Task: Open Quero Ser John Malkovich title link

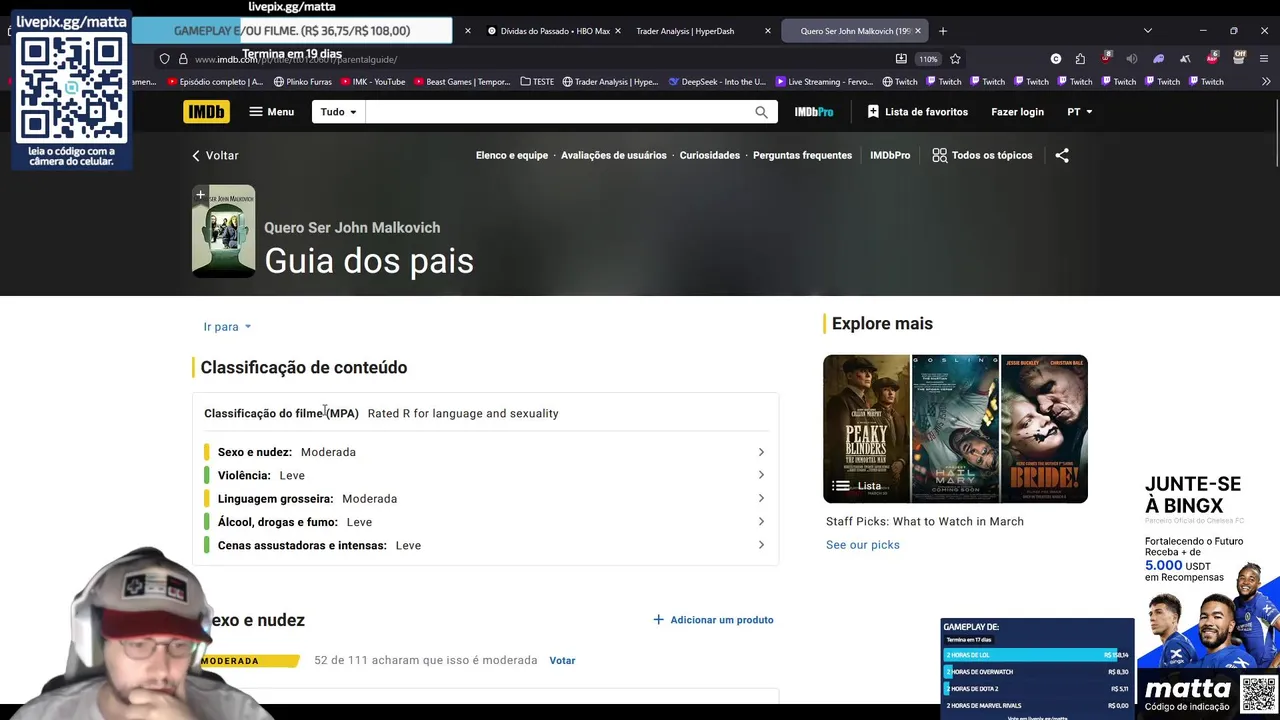Action: (352, 228)
